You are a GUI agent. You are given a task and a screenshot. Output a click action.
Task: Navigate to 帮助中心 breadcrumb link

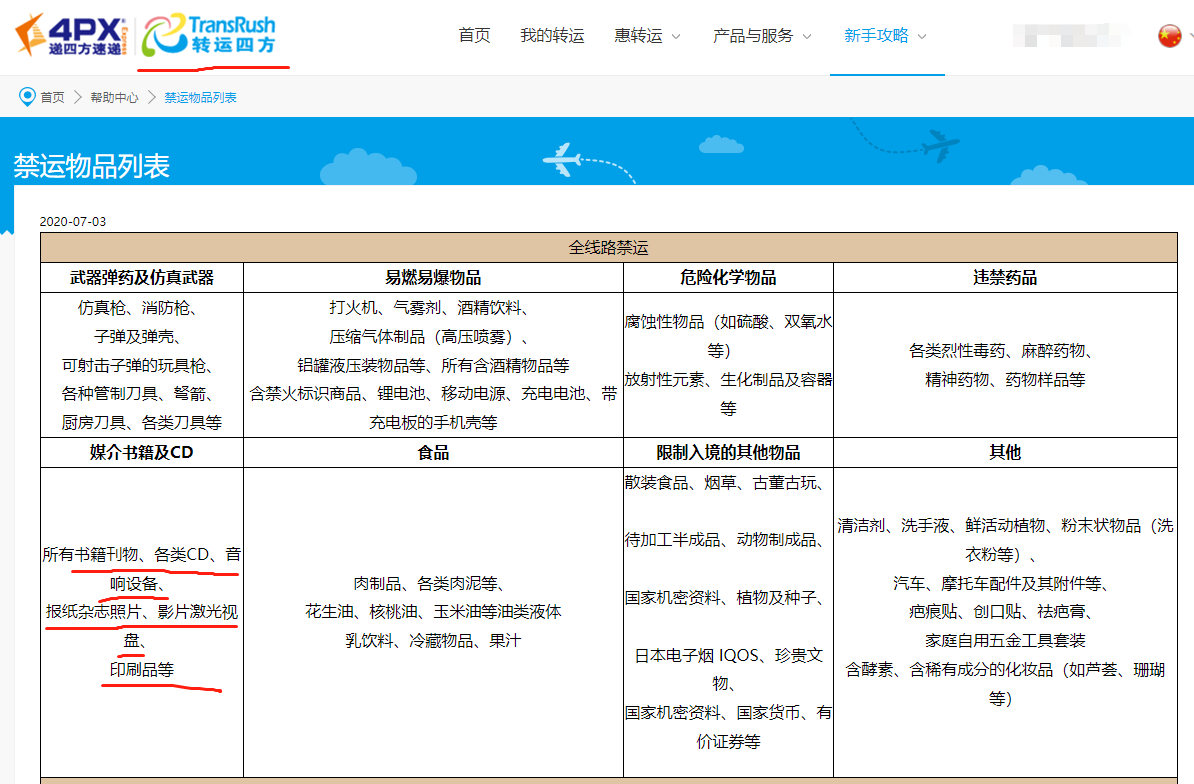pos(114,97)
